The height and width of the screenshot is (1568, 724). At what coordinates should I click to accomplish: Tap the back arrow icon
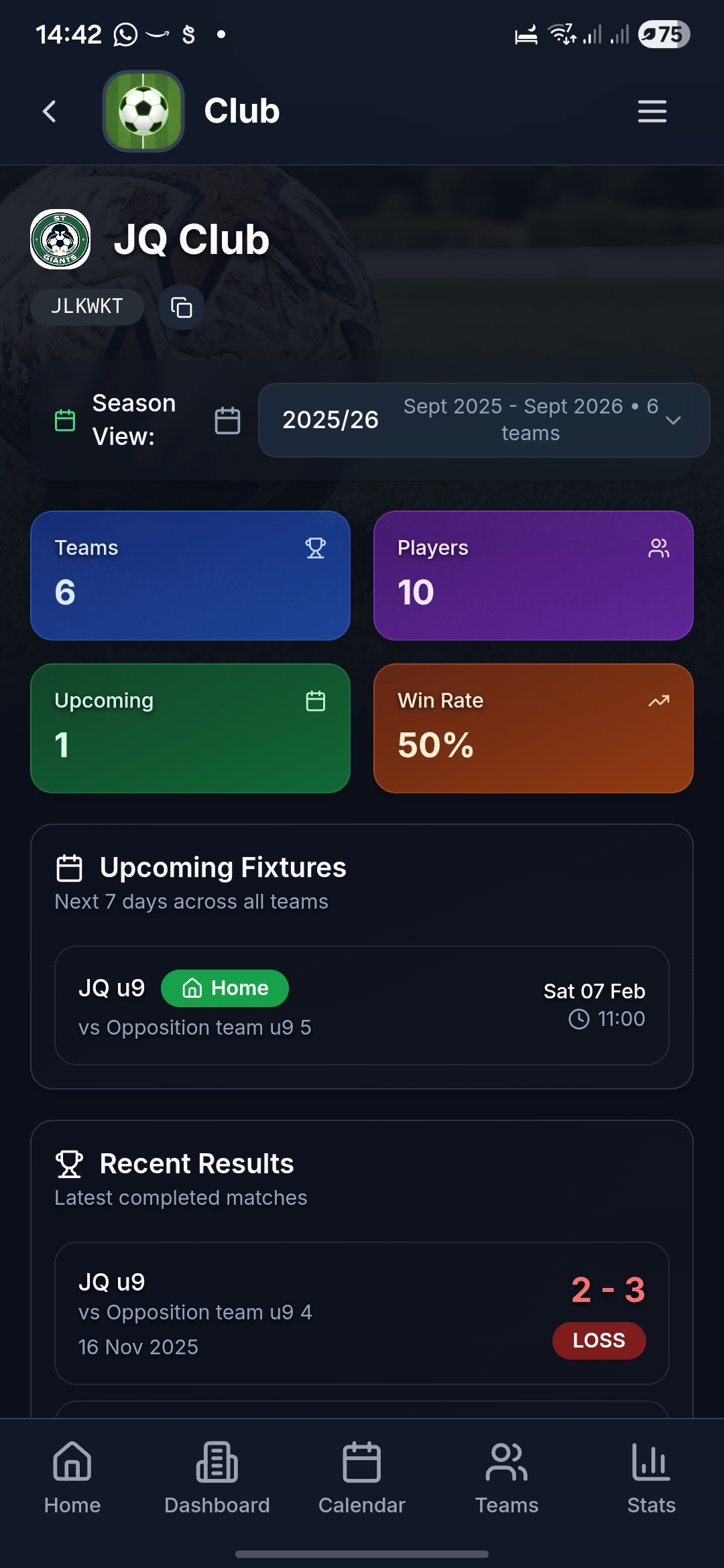pyautogui.click(x=50, y=111)
